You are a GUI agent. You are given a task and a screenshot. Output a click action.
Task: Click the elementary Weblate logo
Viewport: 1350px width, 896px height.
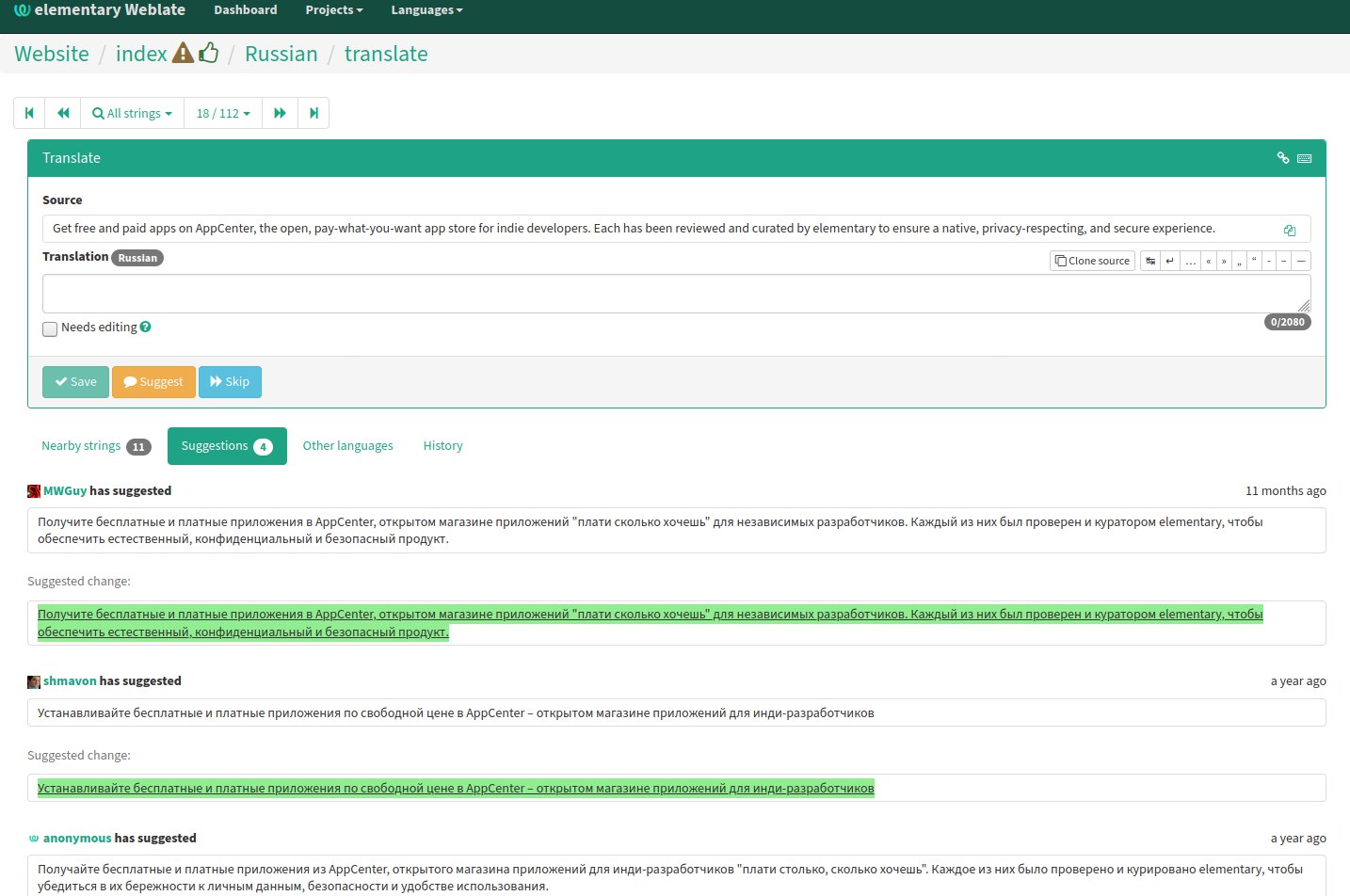pos(100,10)
